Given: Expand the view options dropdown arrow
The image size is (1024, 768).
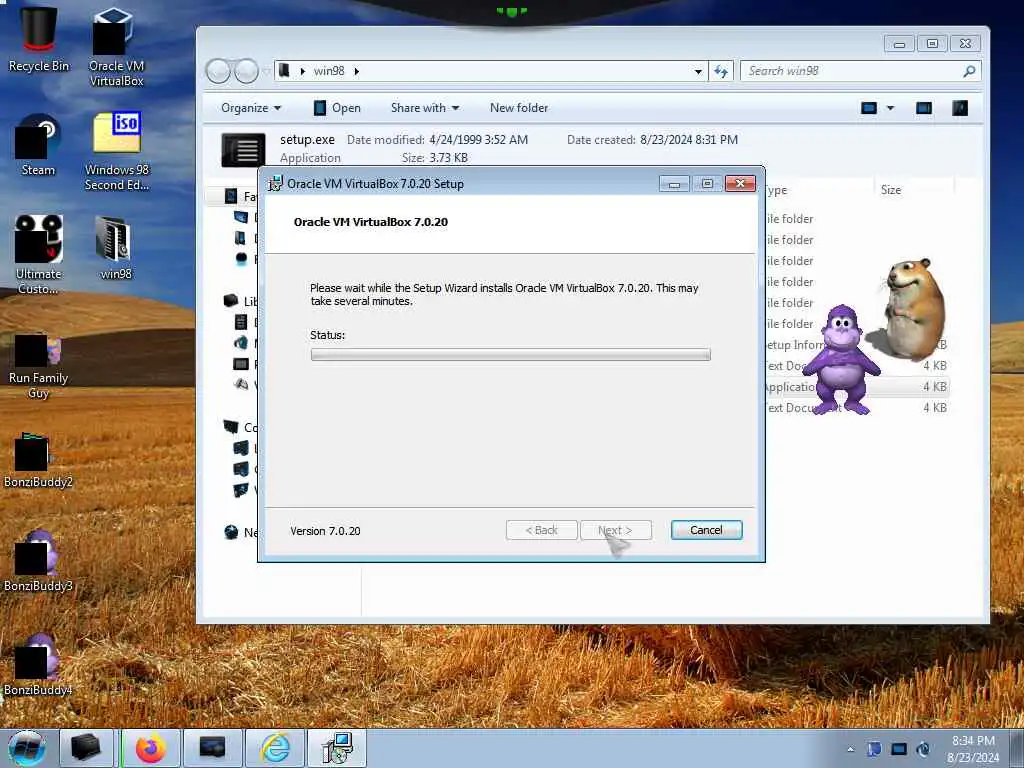Looking at the screenshot, I should (x=890, y=108).
